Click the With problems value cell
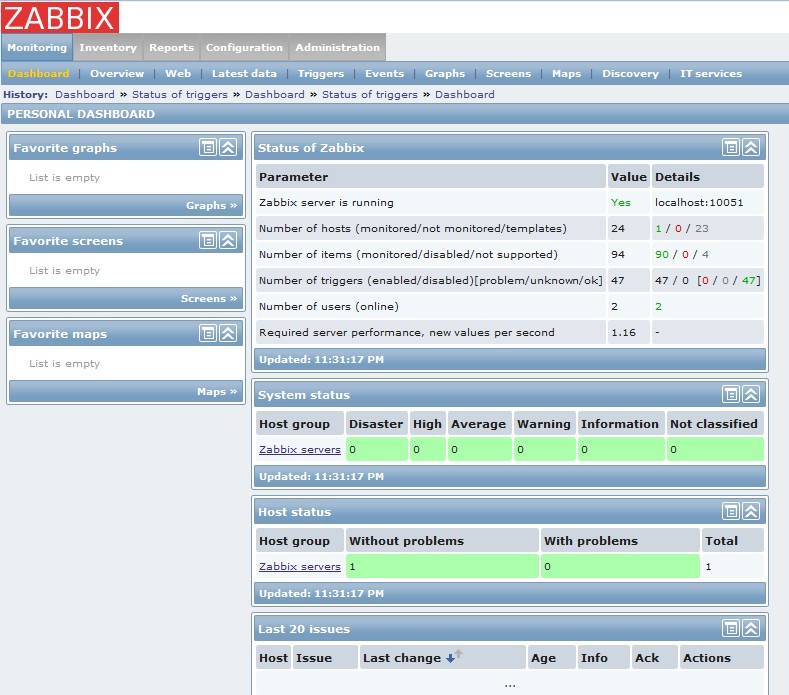789x695 pixels. 620,566
